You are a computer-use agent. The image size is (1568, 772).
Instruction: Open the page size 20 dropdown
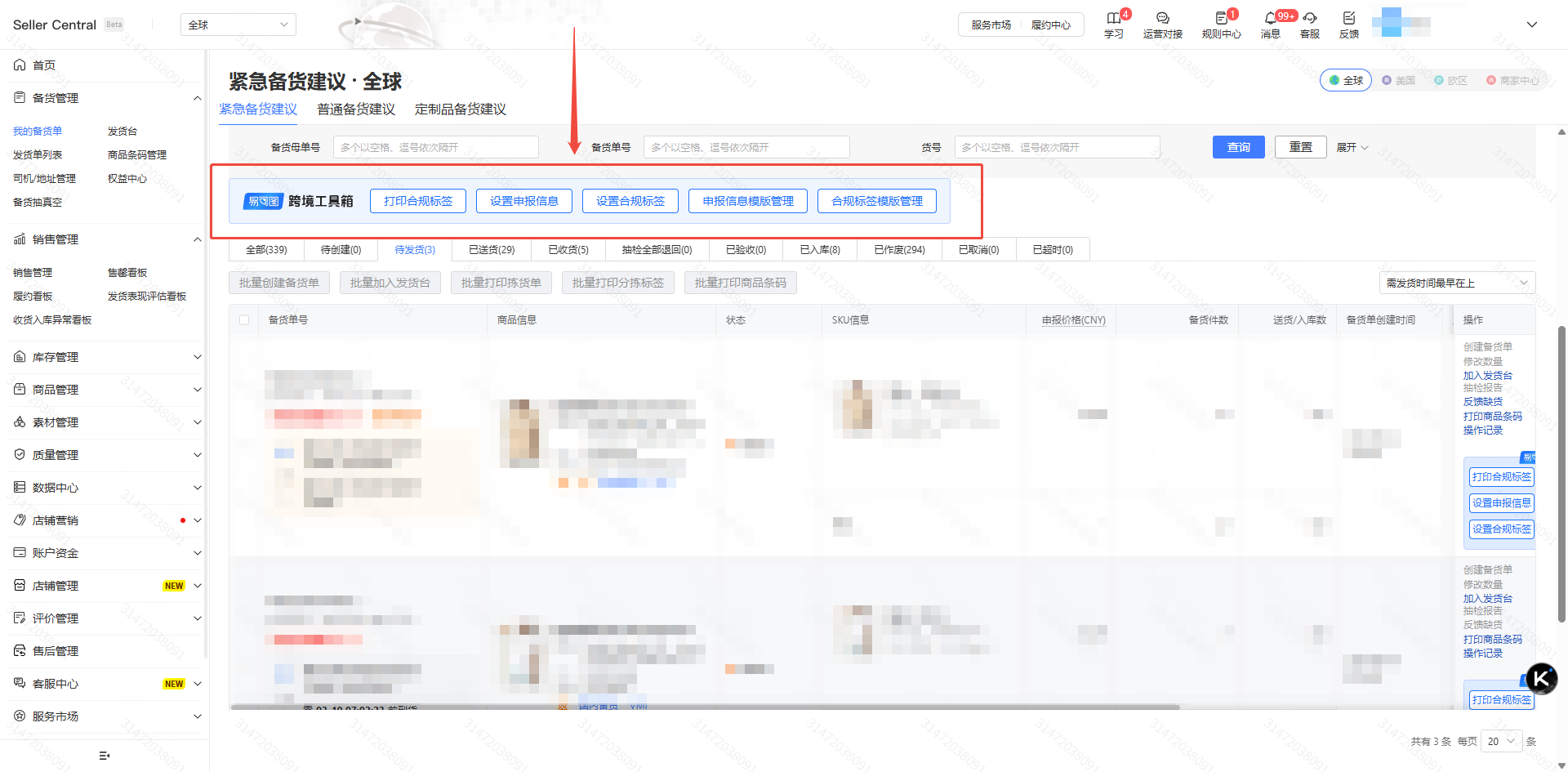coord(1501,741)
